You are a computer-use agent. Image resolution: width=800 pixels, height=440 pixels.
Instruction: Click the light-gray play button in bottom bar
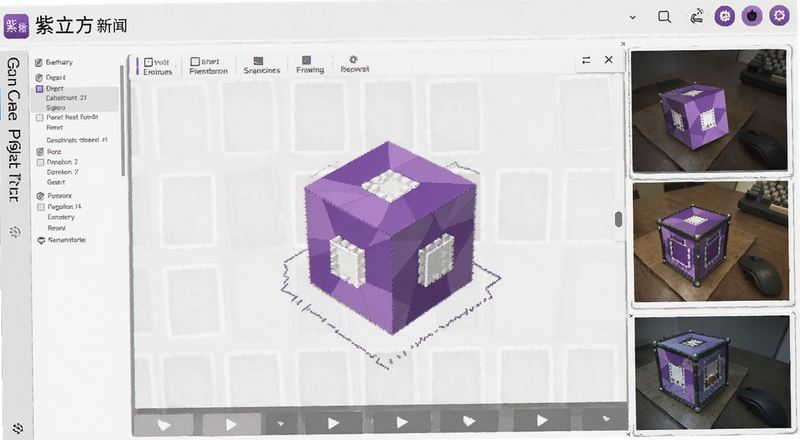(231, 424)
